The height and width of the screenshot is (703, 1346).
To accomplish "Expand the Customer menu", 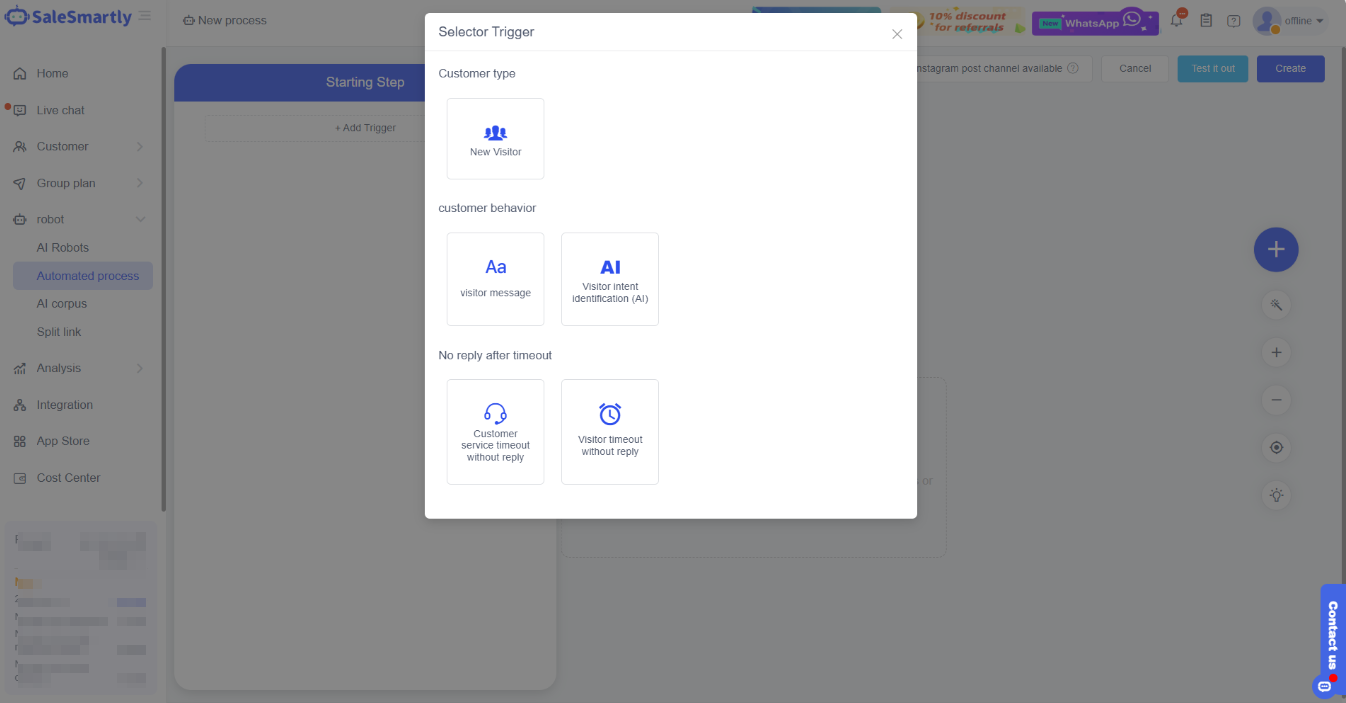I will (78, 147).
